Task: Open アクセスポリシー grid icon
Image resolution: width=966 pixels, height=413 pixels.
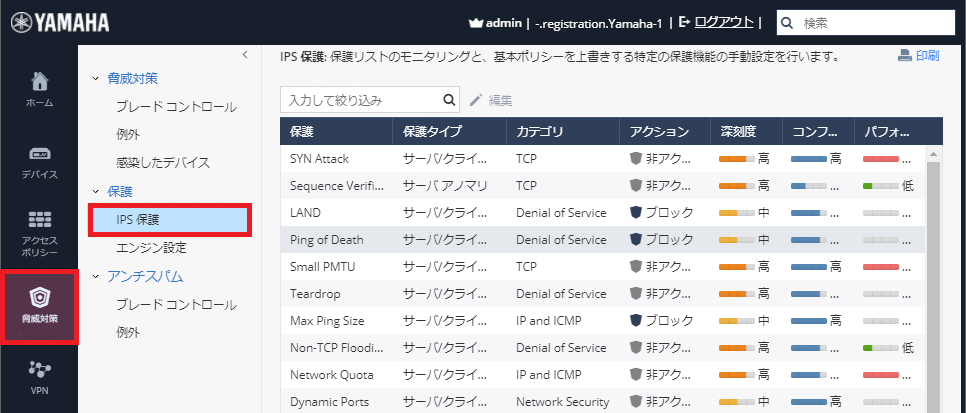Action: [x=39, y=220]
